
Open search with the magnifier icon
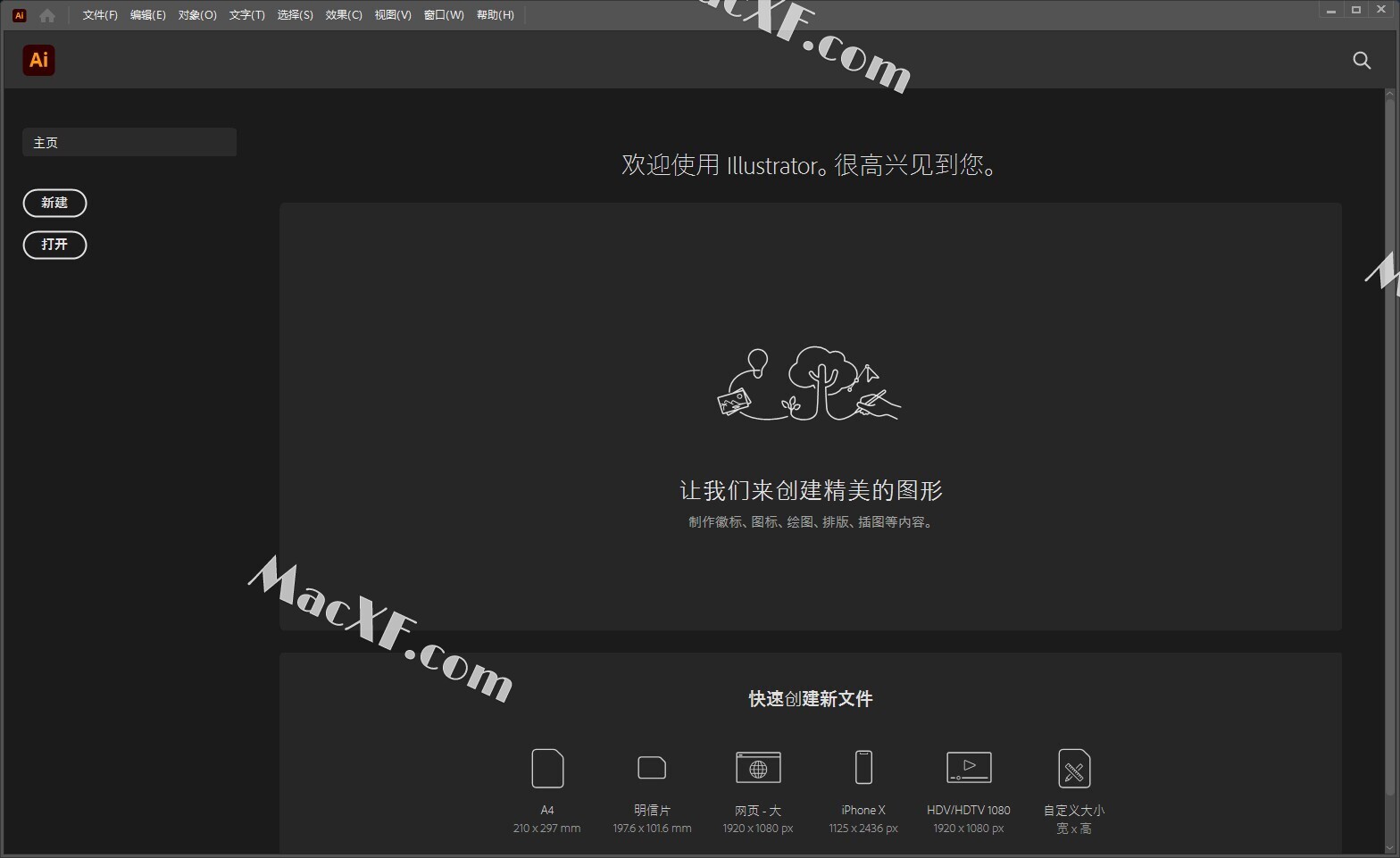[x=1362, y=60]
